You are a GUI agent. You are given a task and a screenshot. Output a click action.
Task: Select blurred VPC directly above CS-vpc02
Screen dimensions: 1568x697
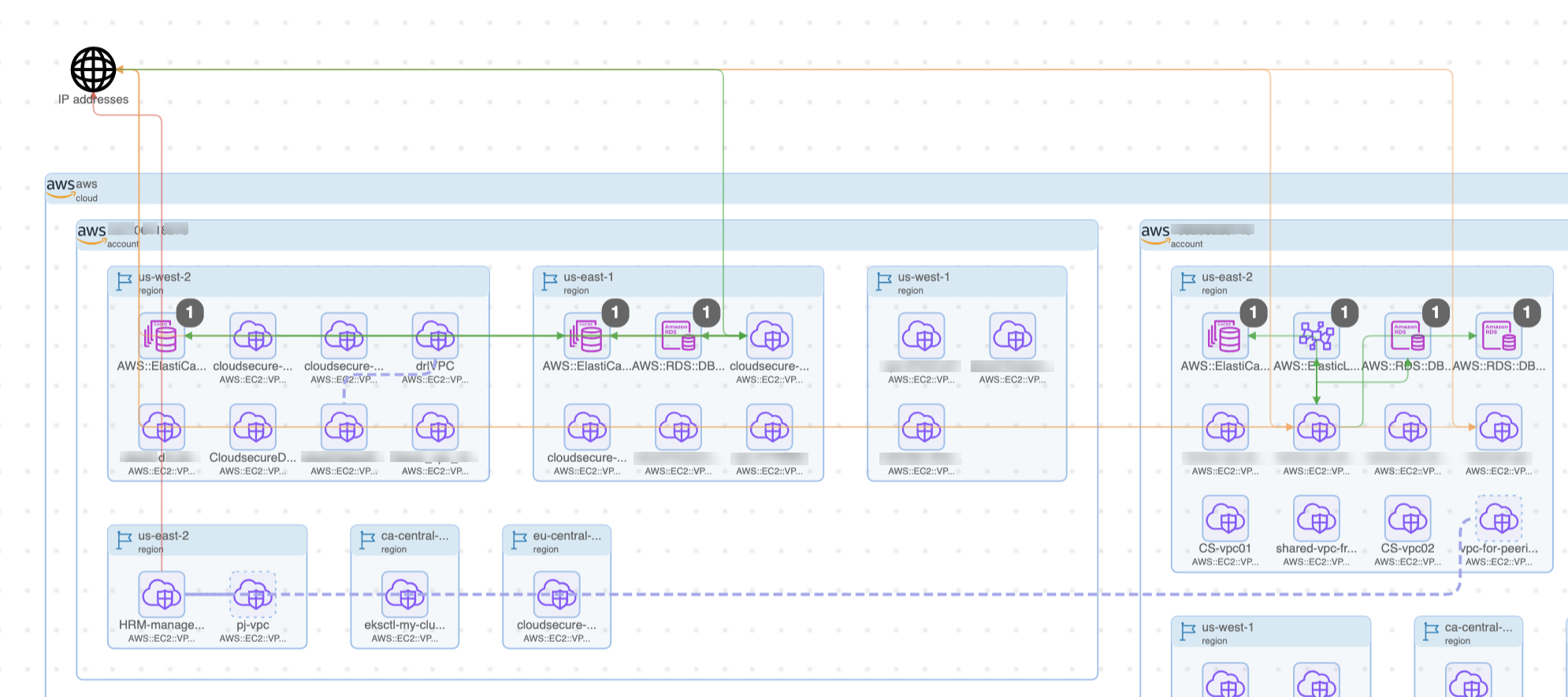click(1408, 427)
